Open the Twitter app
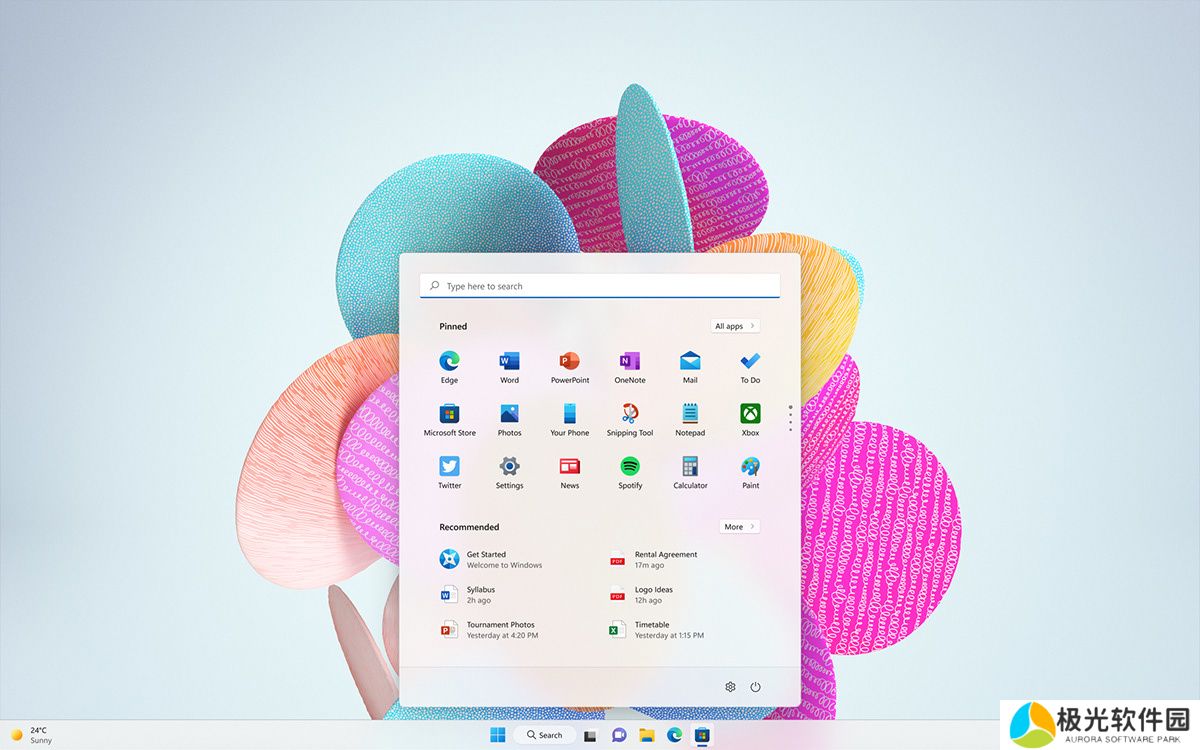This screenshot has width=1200, height=750. (449, 467)
